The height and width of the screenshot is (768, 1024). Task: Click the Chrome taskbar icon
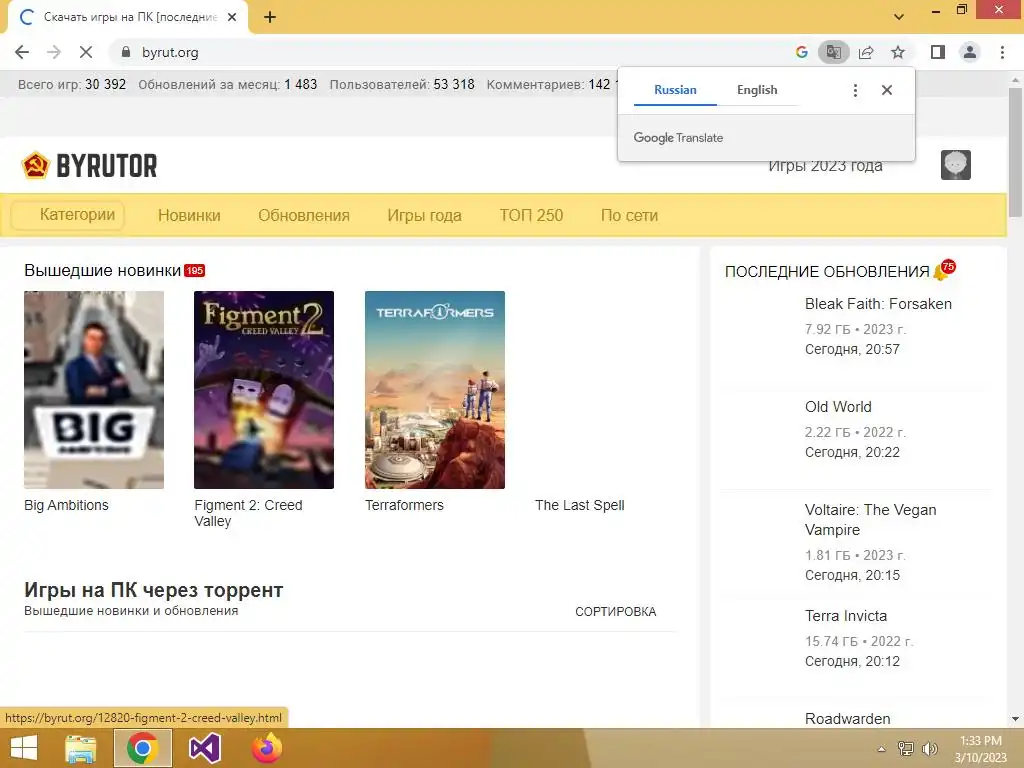pyautogui.click(x=143, y=748)
